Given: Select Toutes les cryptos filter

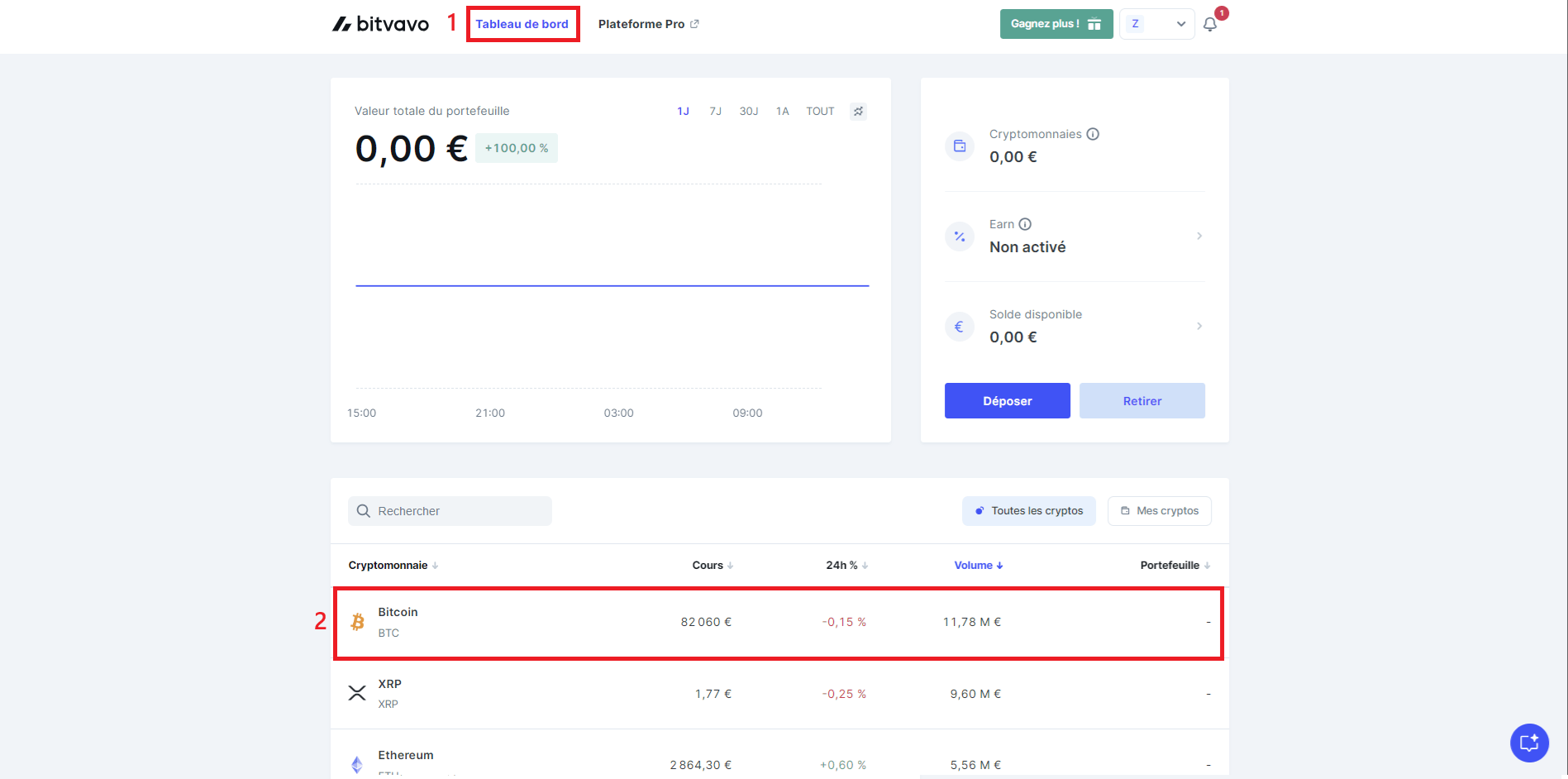Looking at the screenshot, I should click(x=1028, y=511).
